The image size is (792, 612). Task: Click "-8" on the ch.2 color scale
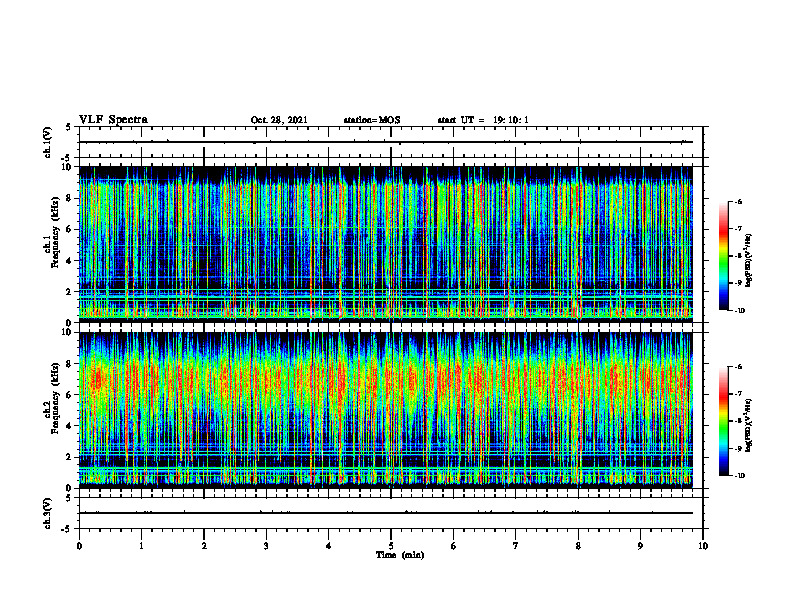click(x=738, y=421)
